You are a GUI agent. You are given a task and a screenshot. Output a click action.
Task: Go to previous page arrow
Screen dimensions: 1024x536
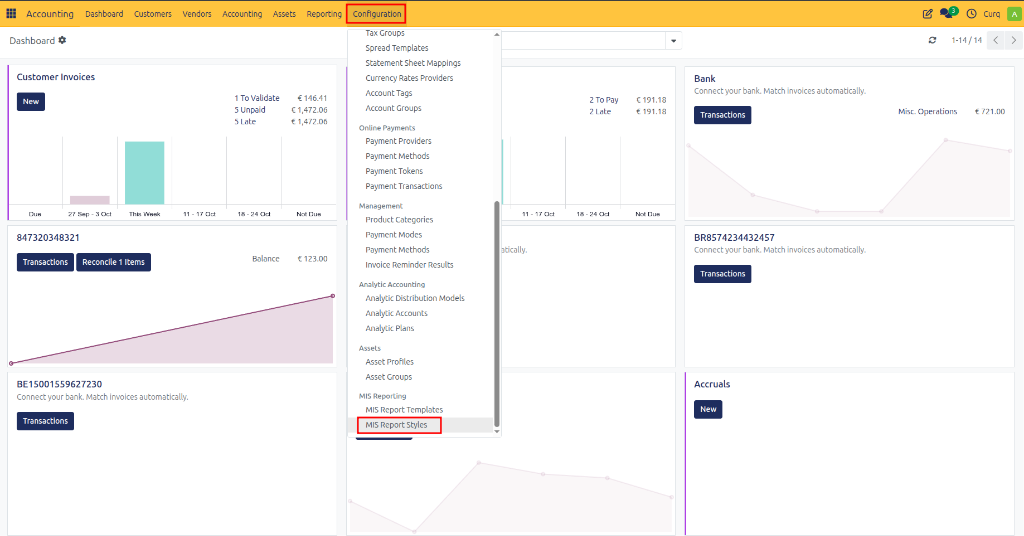(995, 40)
